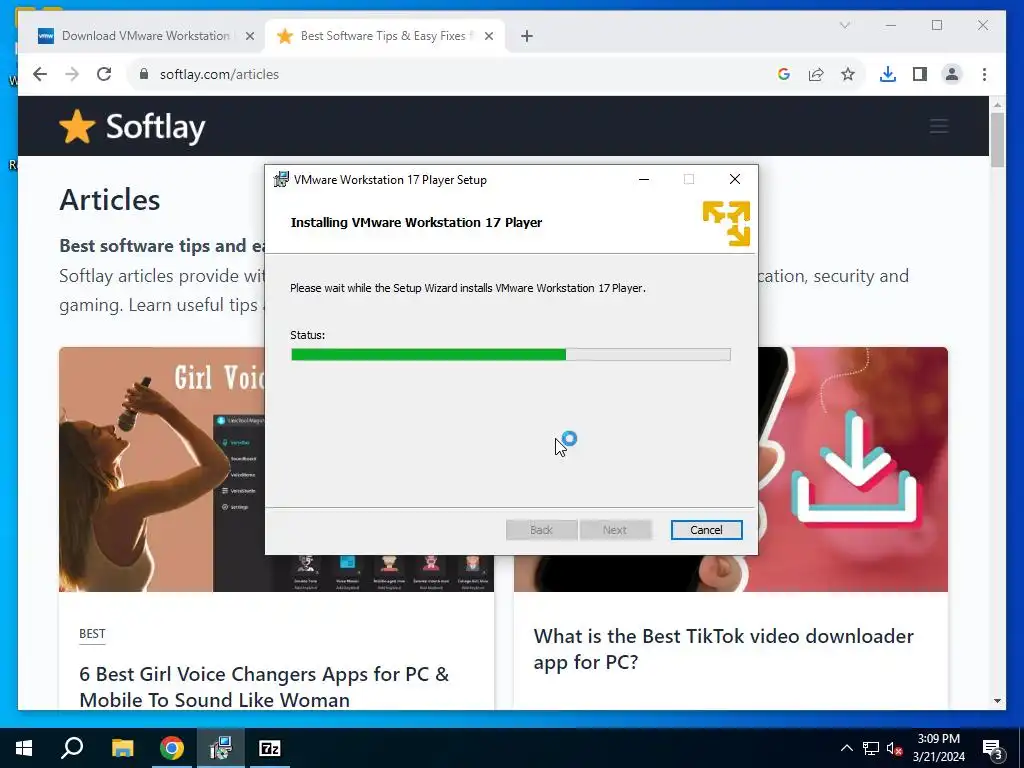Click Cancel in VMware setup

706,530
